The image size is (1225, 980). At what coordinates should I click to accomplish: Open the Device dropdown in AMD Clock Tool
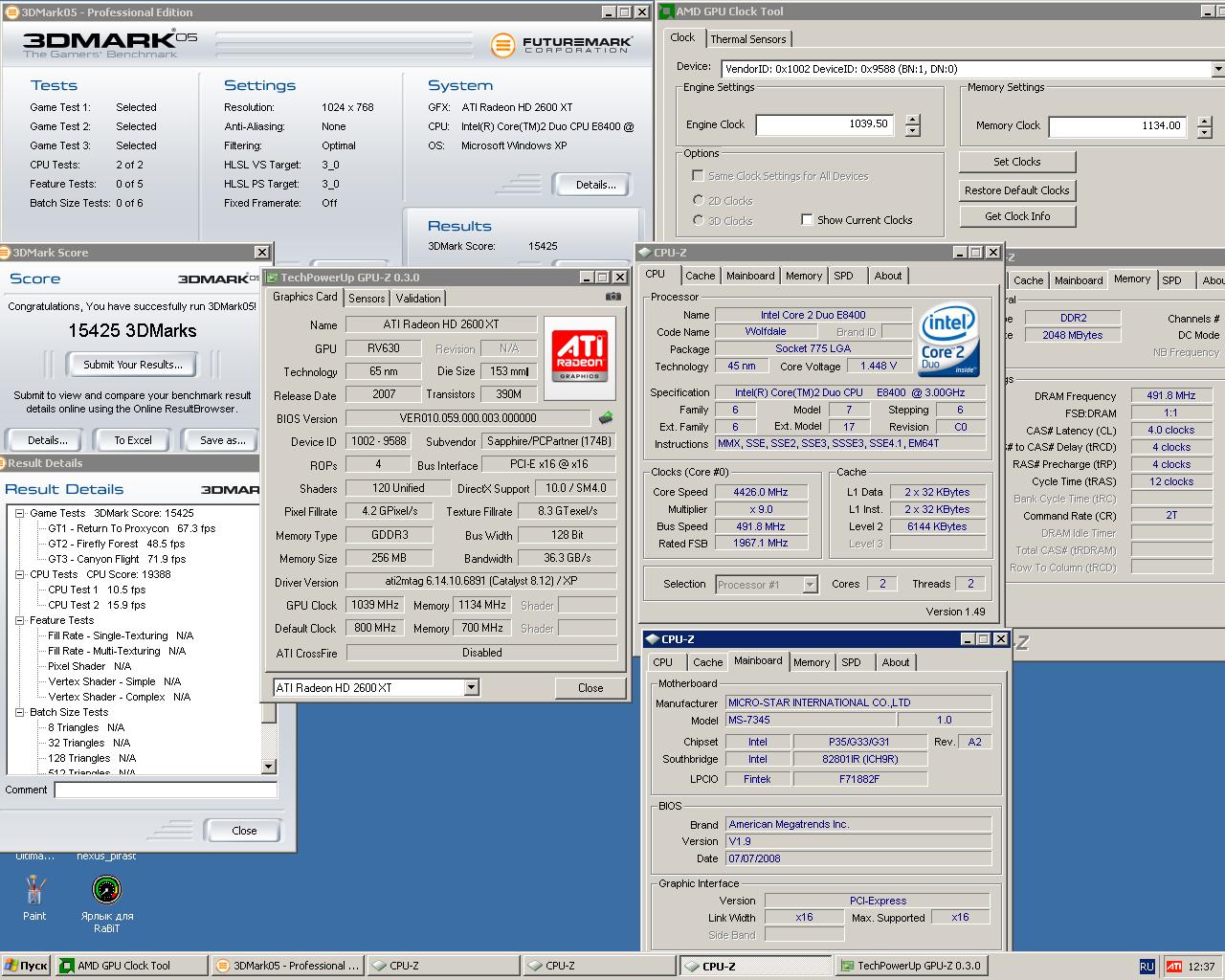tap(1217, 69)
